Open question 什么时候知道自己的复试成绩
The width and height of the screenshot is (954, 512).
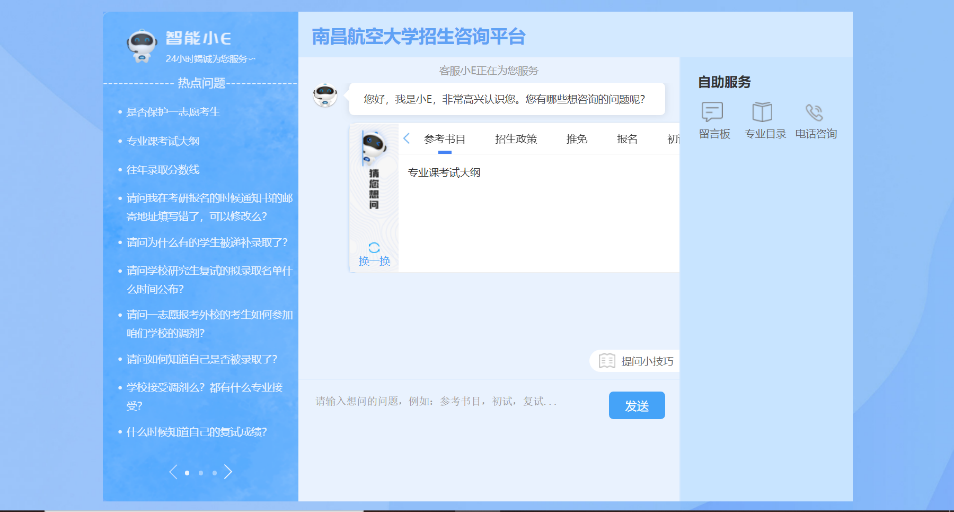[x=197, y=432]
